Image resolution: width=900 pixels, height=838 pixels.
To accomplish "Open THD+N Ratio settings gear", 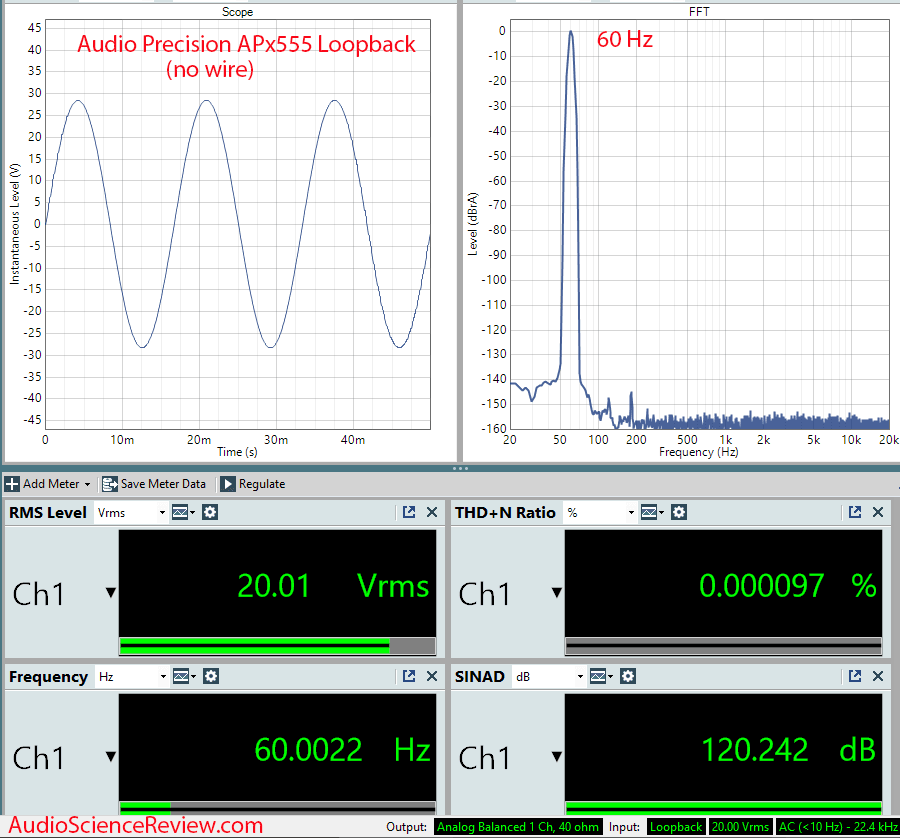I will tap(679, 512).
